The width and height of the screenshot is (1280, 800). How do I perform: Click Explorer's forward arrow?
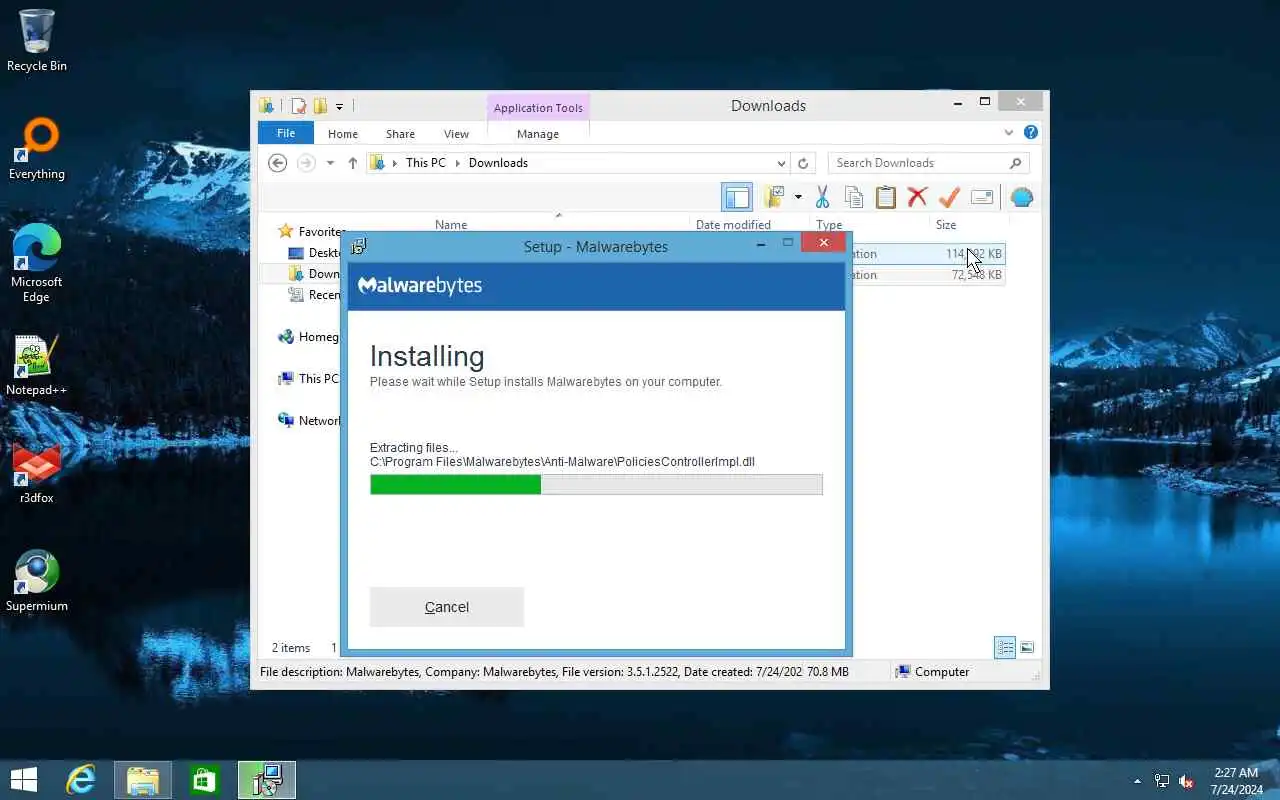pyautogui.click(x=306, y=163)
